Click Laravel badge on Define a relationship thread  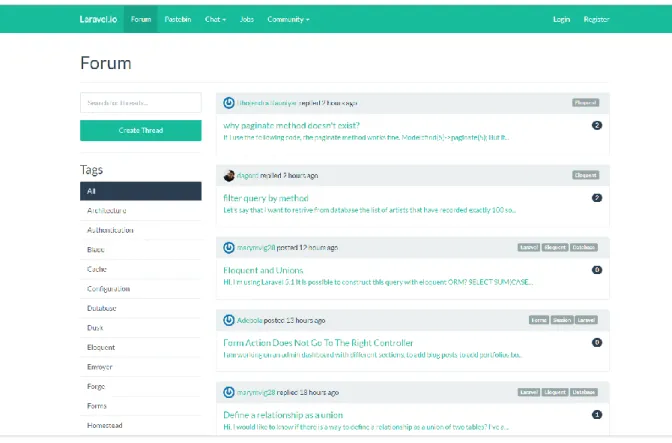pyautogui.click(x=528, y=392)
